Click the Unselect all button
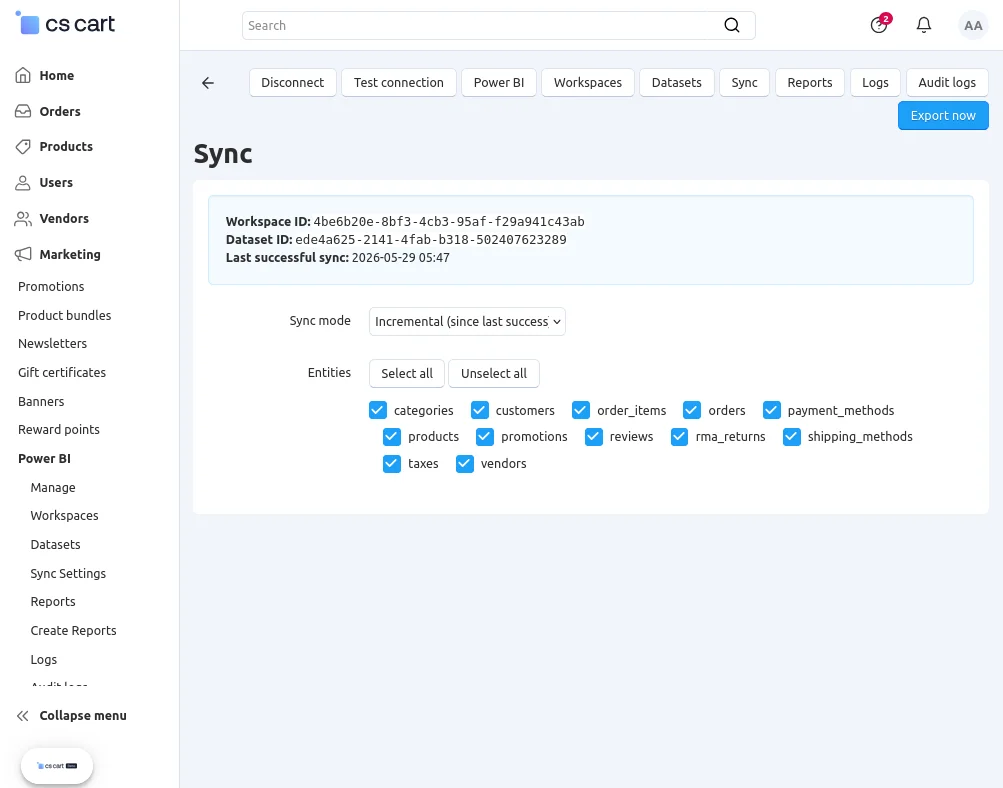This screenshot has height=788, width=1003. pos(494,374)
